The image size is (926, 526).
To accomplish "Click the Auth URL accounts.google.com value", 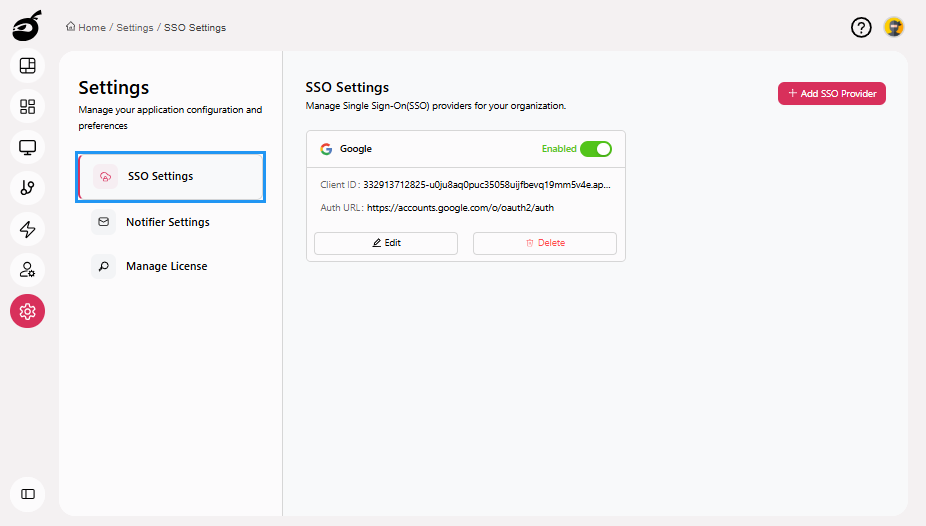I will coord(460,208).
